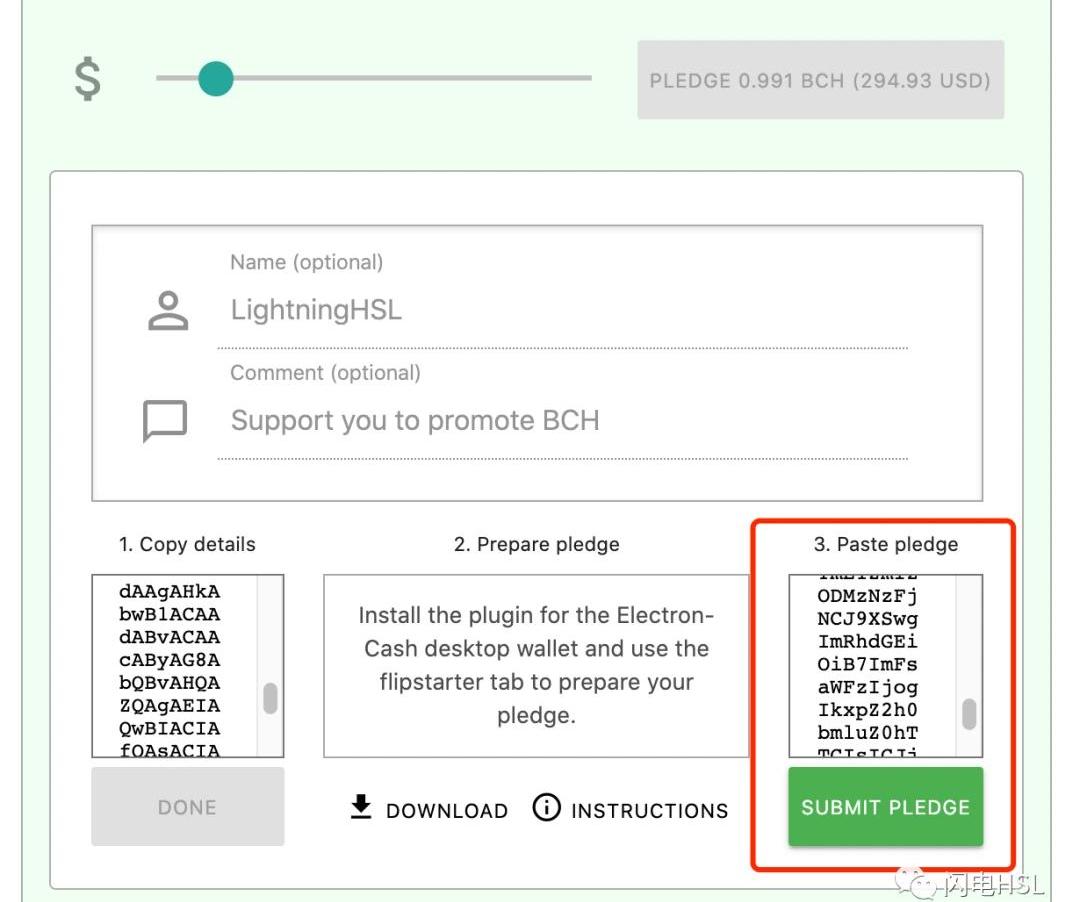The height and width of the screenshot is (902, 1080).
Task: Click the info circle icon next to Instructions
Action: click(547, 807)
